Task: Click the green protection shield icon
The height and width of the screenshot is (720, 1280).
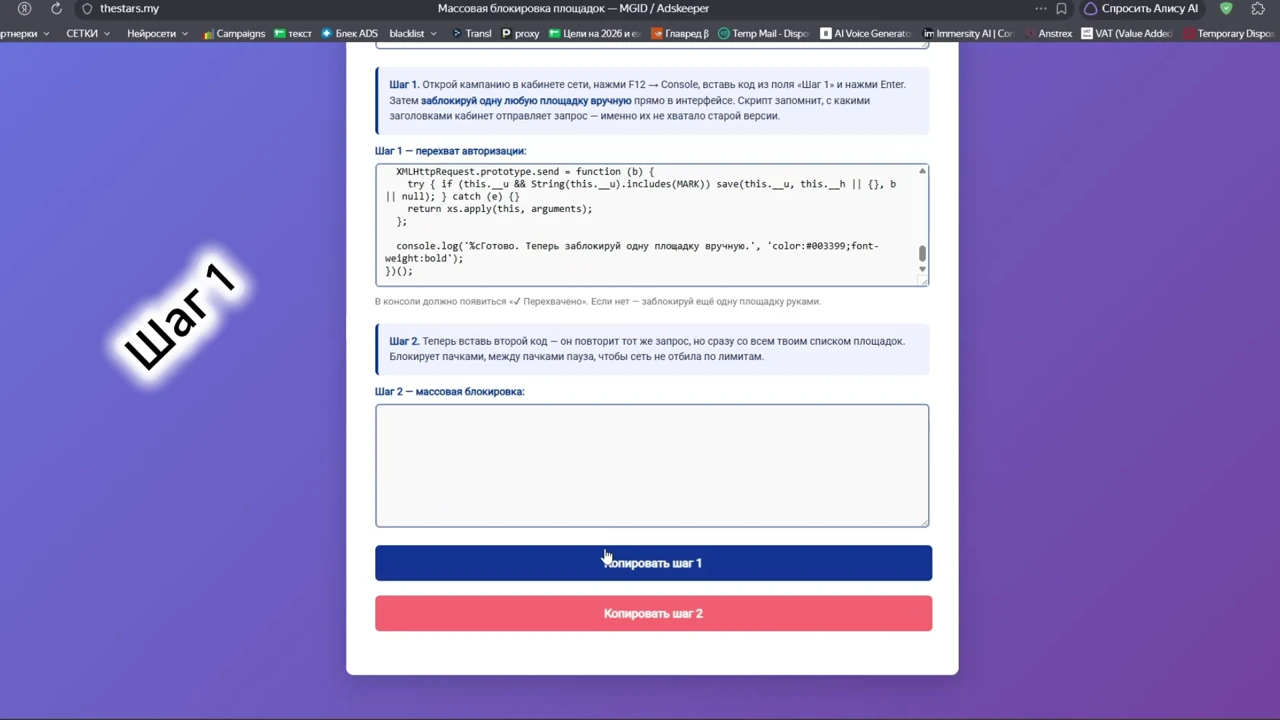Action: click(1226, 9)
